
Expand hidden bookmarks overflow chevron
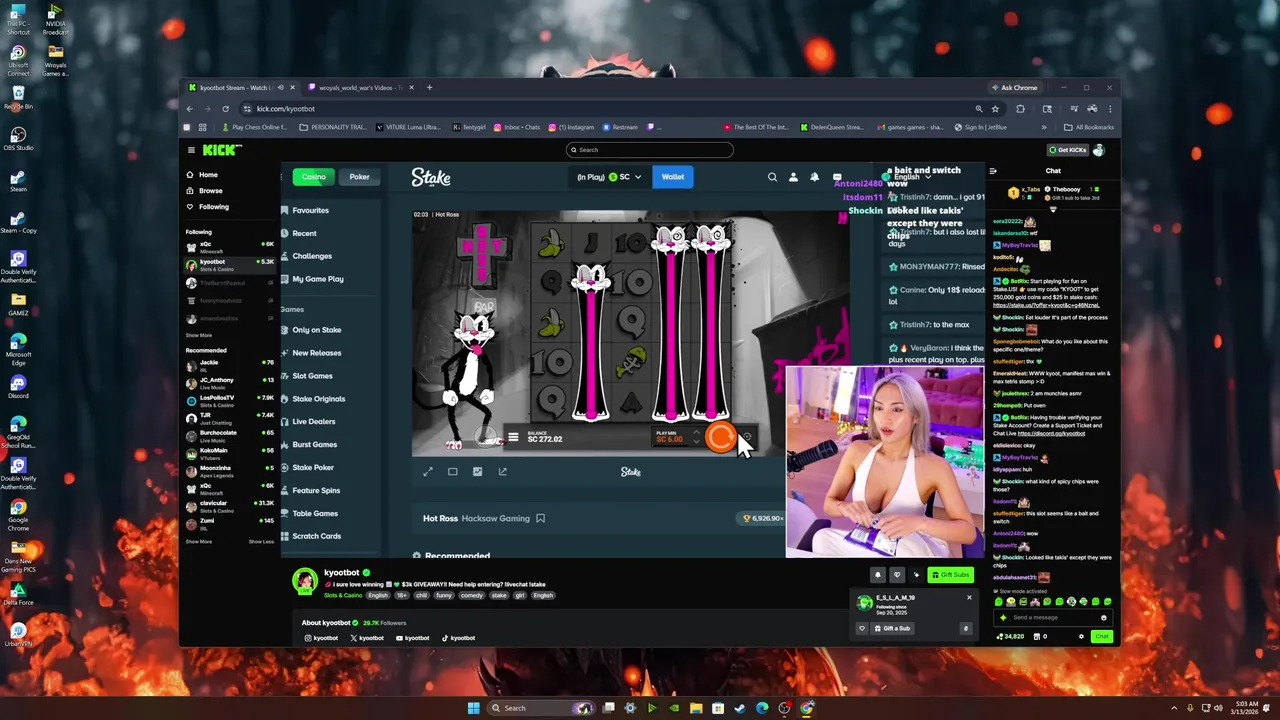click(x=1044, y=127)
